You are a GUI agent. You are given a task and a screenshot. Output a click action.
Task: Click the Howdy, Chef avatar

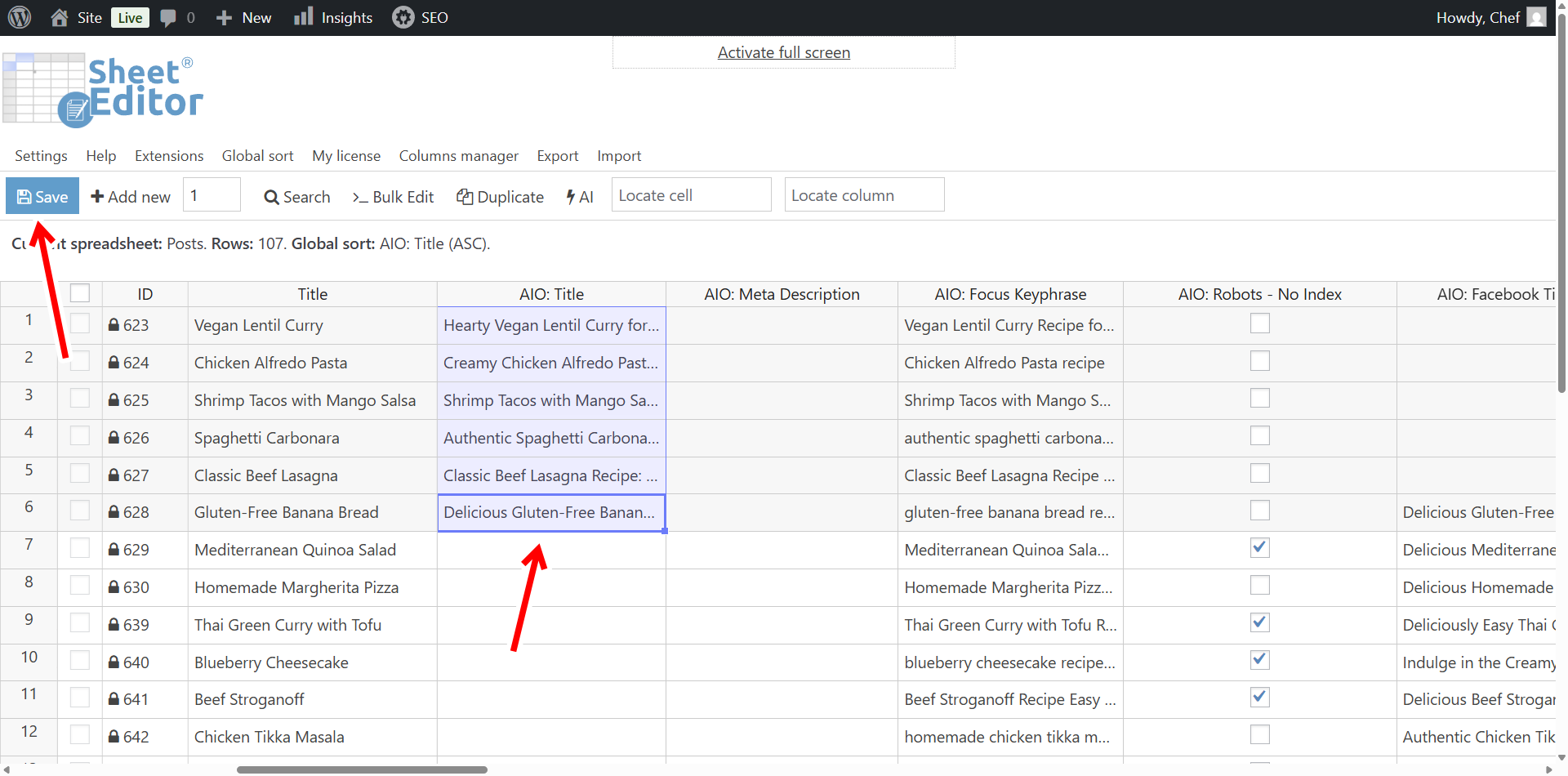coord(1536,17)
